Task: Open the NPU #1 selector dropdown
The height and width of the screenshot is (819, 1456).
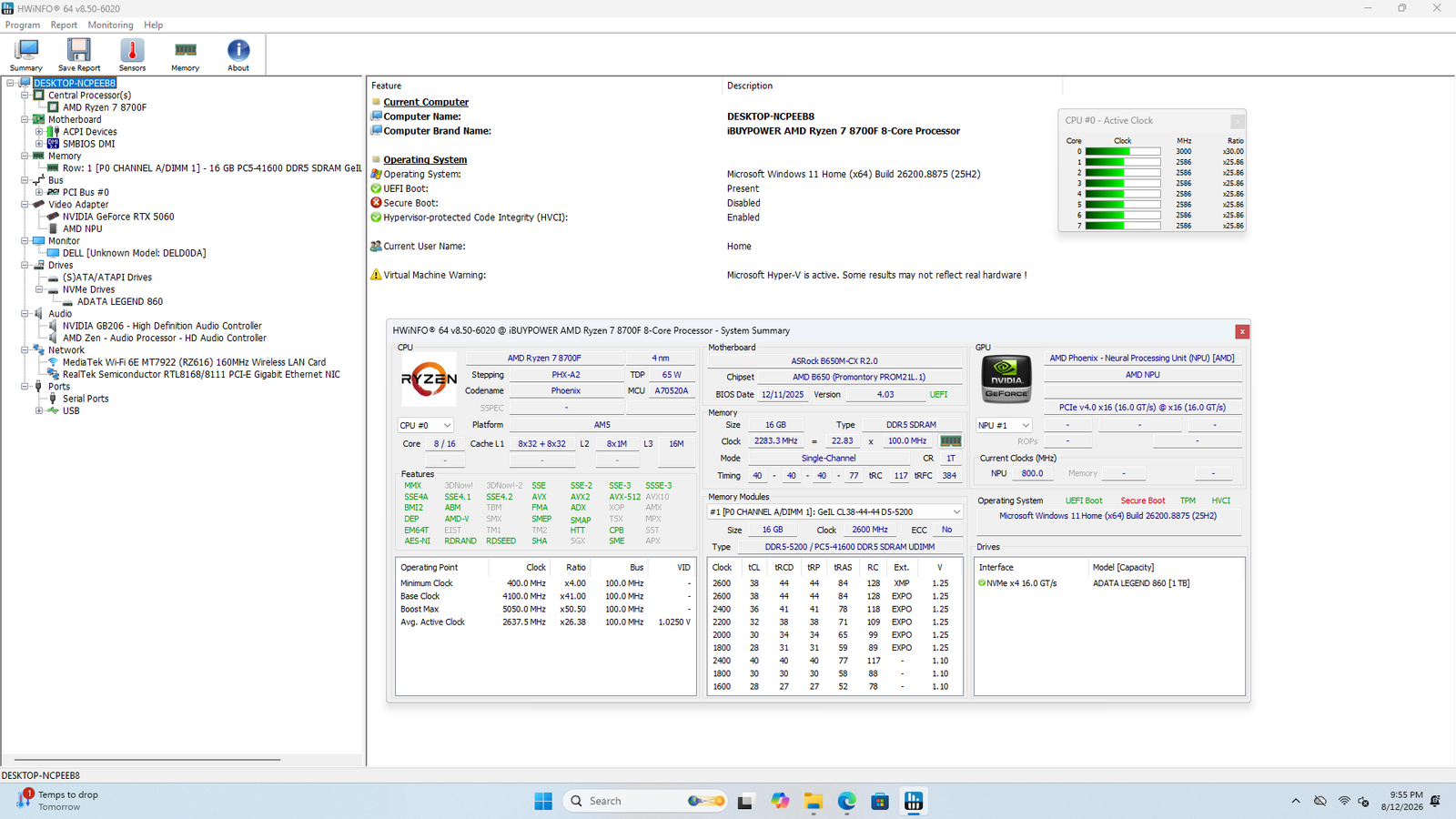Action: 1004,425
